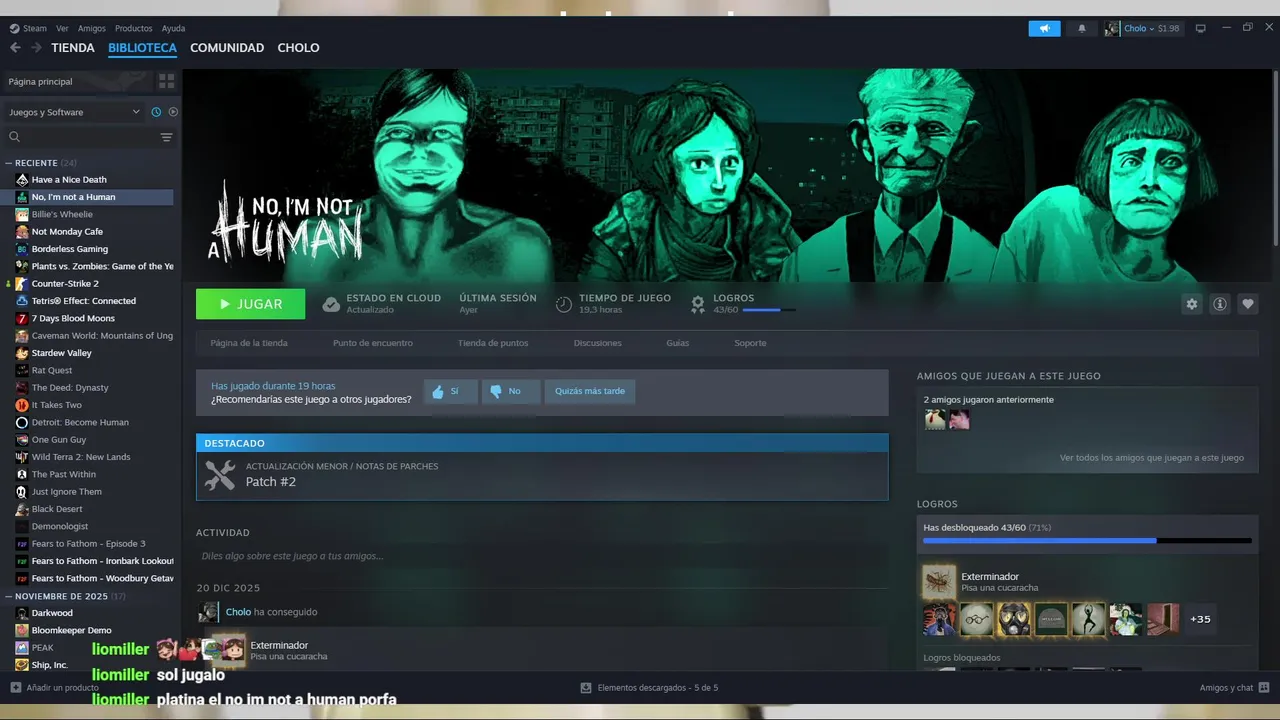Toggle sort by recent clock icon
The width and height of the screenshot is (1280, 720).
click(x=156, y=112)
